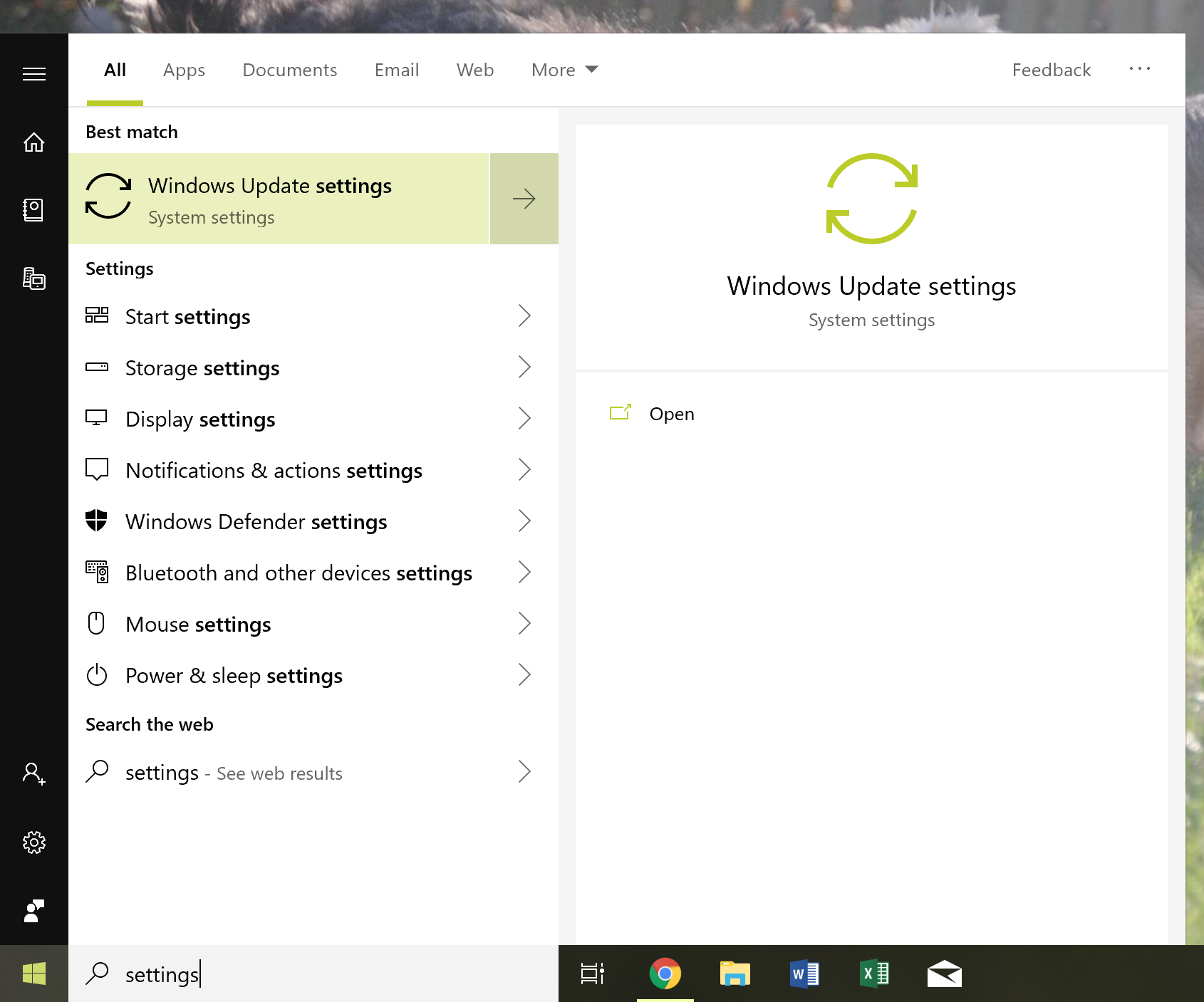1204x1002 pixels.
Task: Open Storage settings result
Action: click(313, 367)
